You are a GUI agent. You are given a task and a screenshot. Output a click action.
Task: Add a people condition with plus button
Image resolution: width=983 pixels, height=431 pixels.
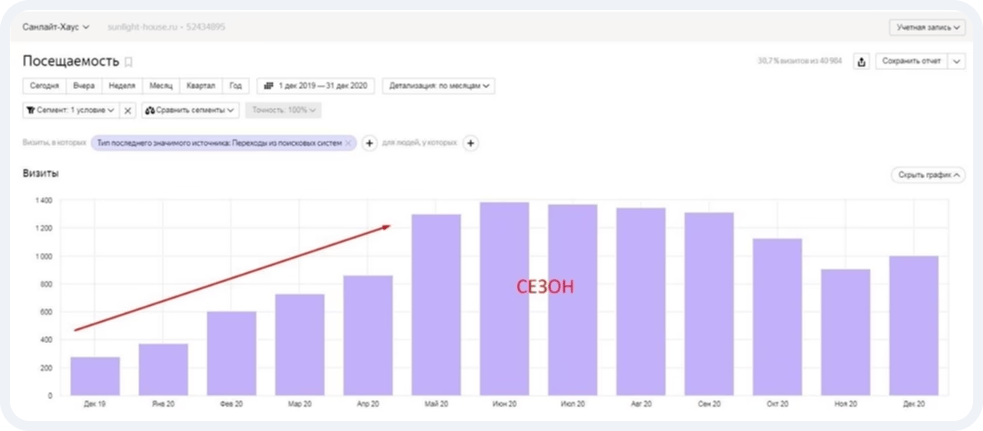[x=471, y=144]
